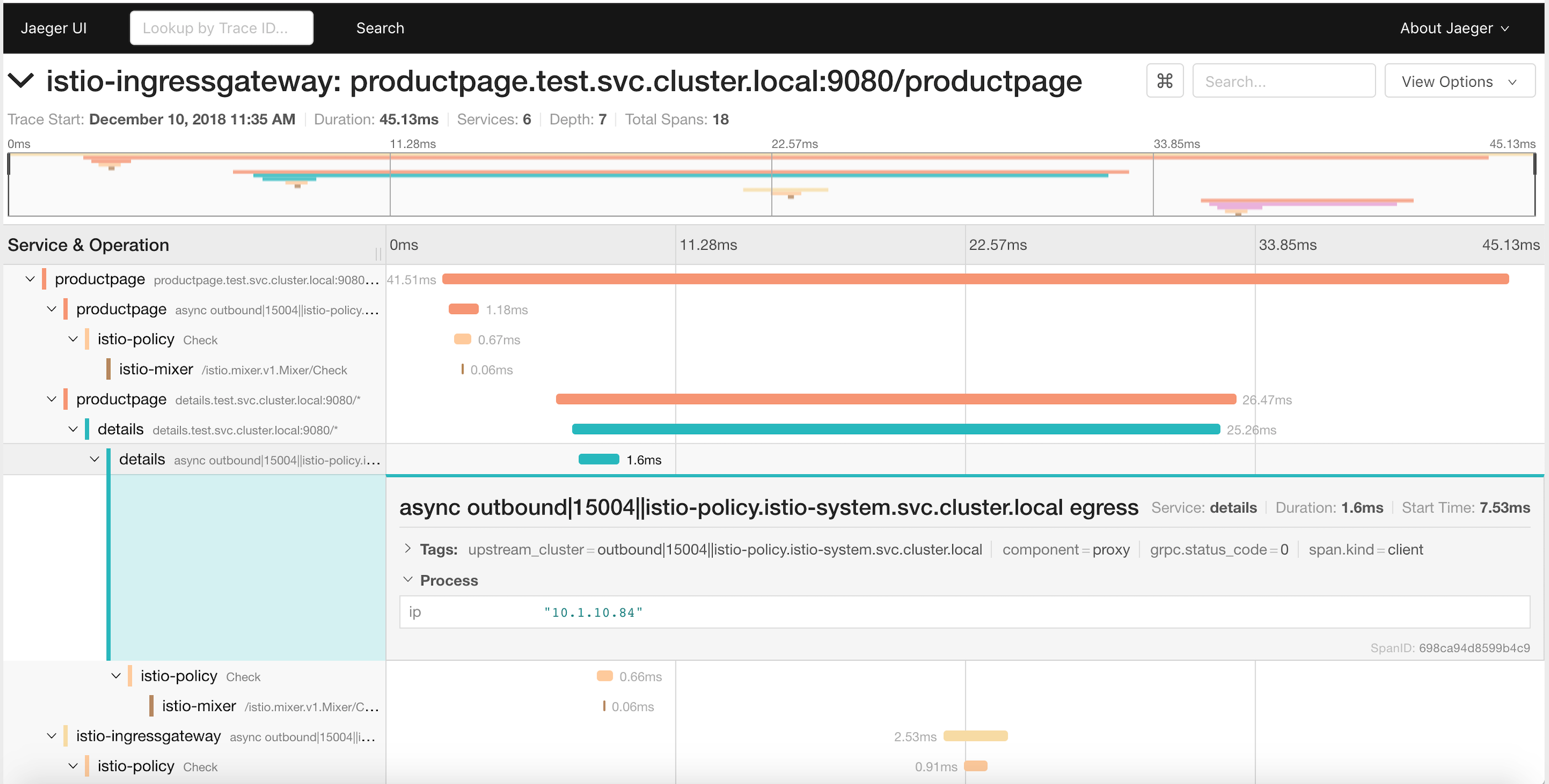Collapse the details.test.svc.cluster.local:9080 span
Image resolution: width=1549 pixels, height=784 pixels.
[74, 429]
